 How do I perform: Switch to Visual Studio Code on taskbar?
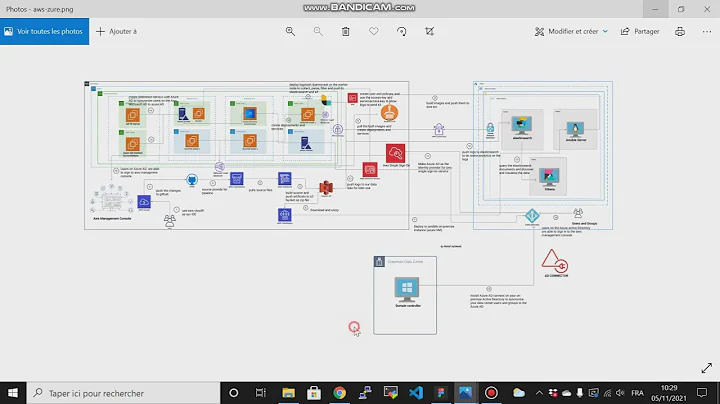click(x=416, y=393)
